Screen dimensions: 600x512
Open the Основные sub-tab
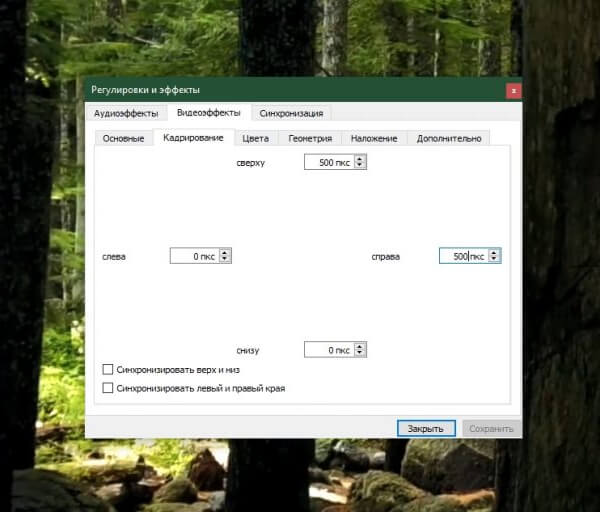point(123,138)
